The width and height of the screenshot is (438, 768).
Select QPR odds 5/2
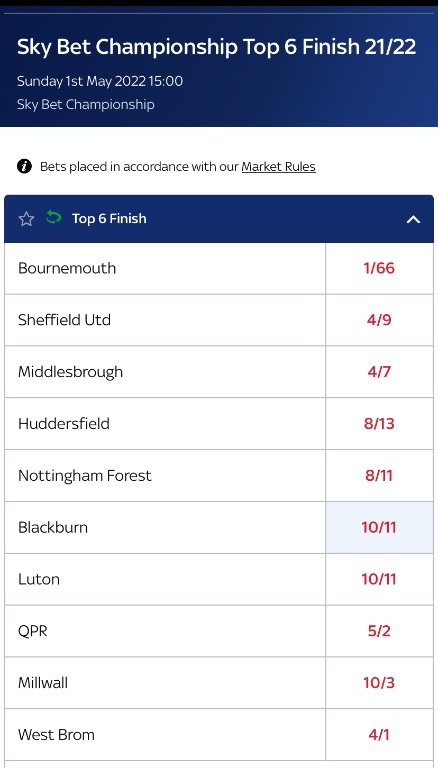[379, 632]
